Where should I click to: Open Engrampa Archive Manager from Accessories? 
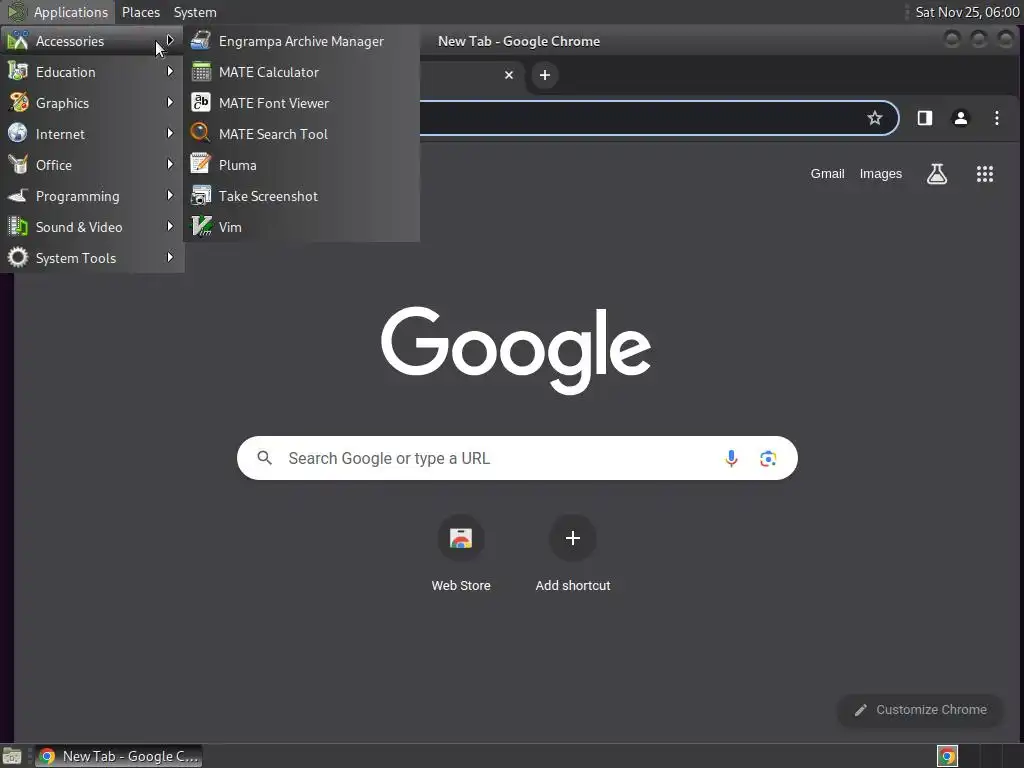(x=301, y=41)
